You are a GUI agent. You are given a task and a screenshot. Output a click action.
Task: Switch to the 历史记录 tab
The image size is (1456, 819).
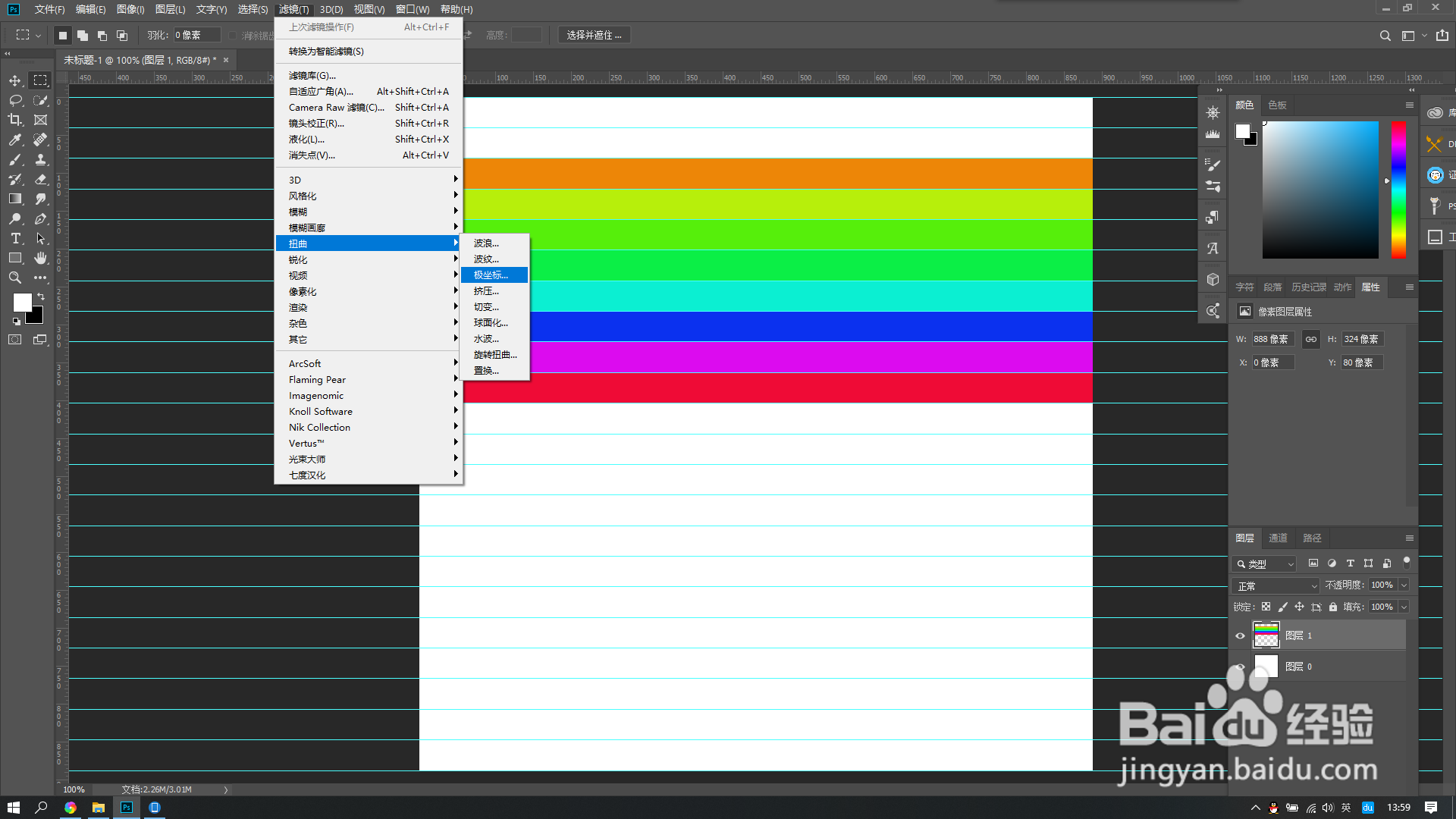pos(1309,287)
